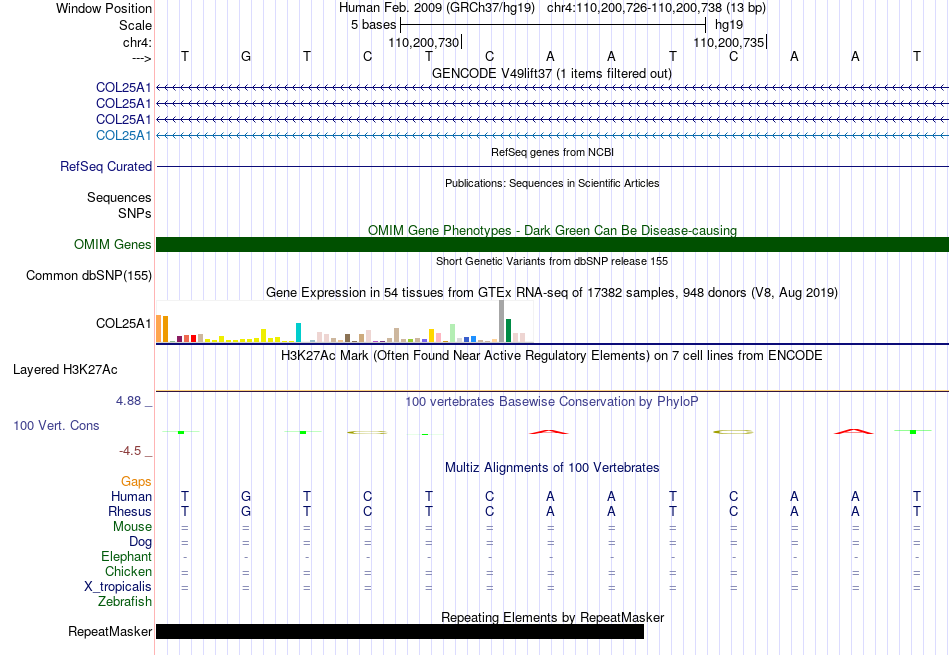The height and width of the screenshot is (655, 950).
Task: Click the 'H3K27Ac Mark' ENCODE track title
Action: pos(552,355)
